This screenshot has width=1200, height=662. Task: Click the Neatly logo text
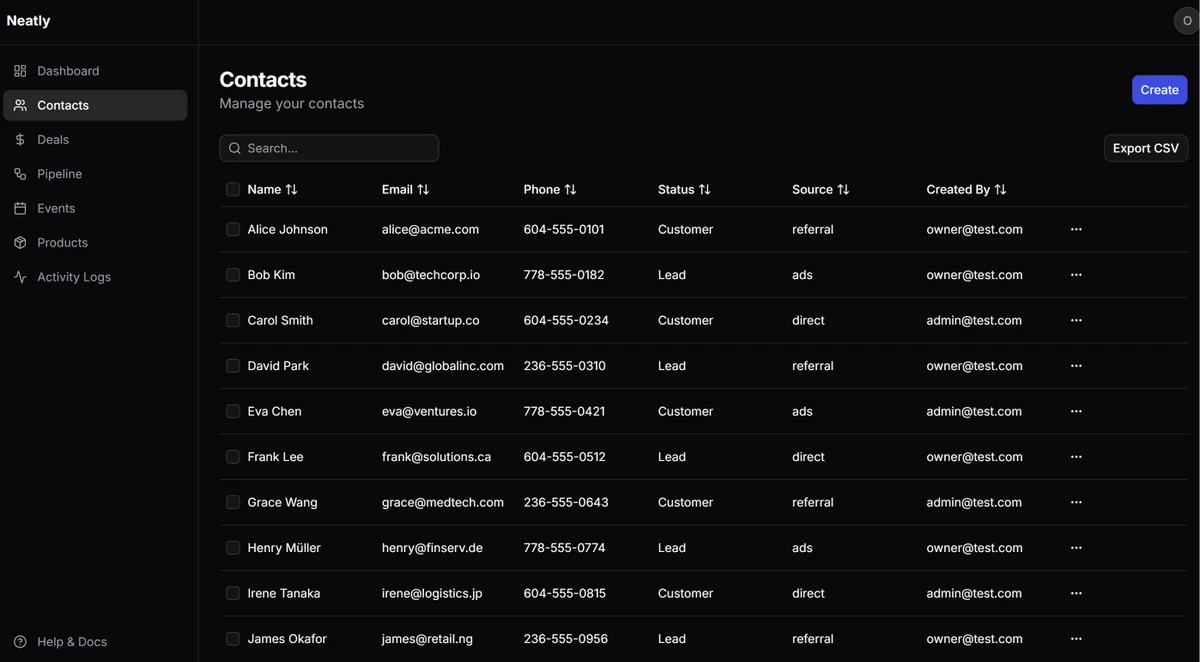point(28,21)
